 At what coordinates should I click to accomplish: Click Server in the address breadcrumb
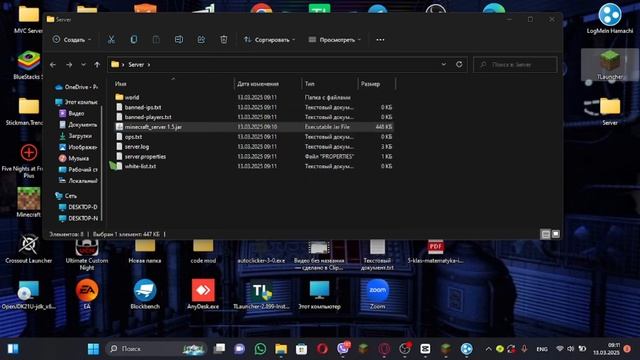coord(136,64)
